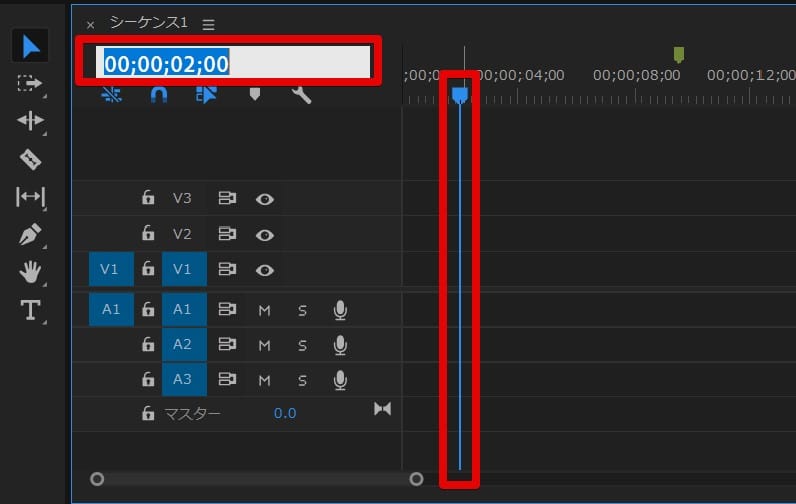Select the Hand tool
Image resolution: width=796 pixels, height=504 pixels.
[x=30, y=272]
